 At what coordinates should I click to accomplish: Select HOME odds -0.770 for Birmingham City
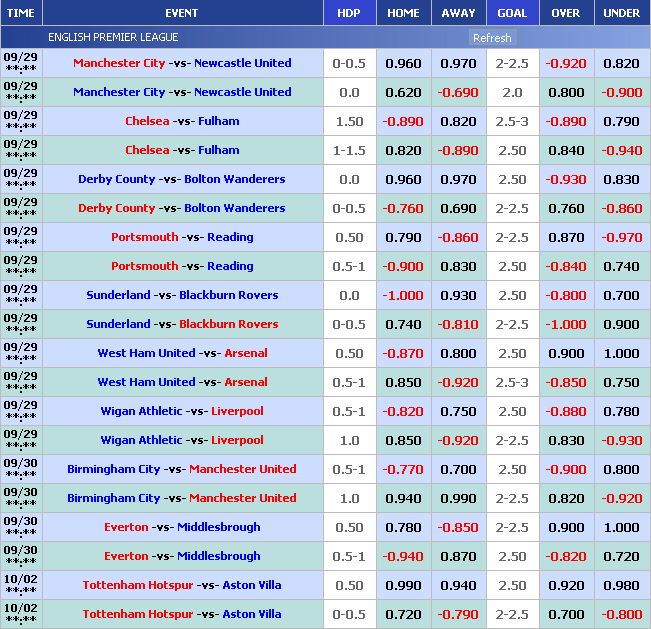click(x=403, y=469)
